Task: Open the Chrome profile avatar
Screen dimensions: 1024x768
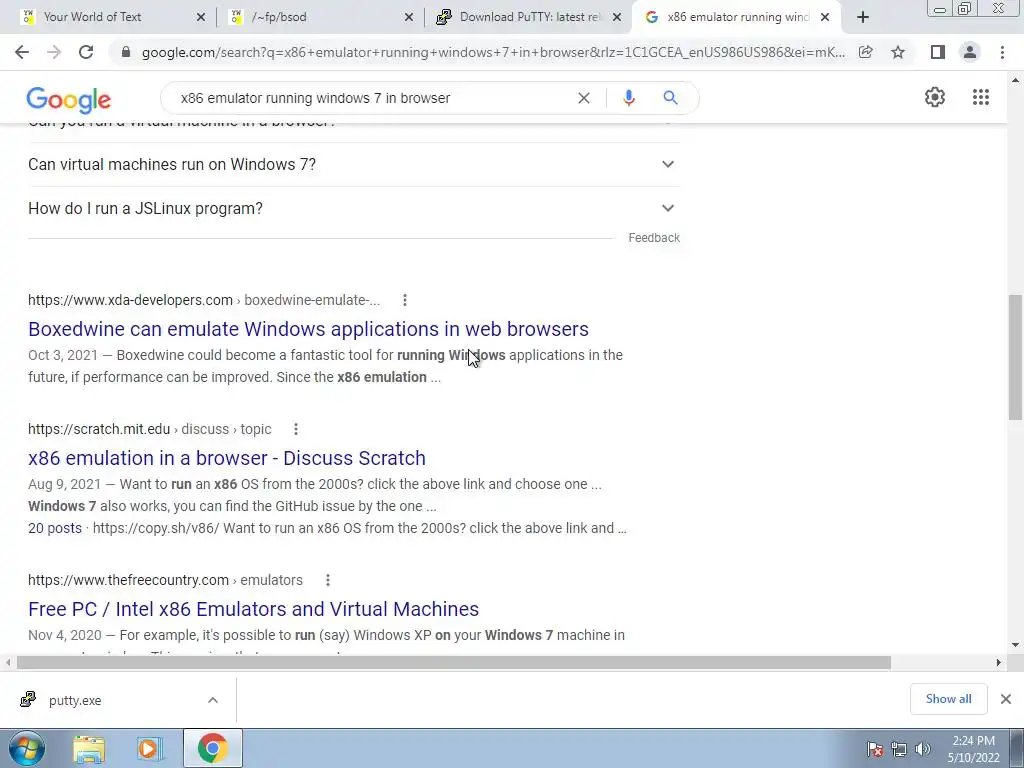Action: click(970, 52)
